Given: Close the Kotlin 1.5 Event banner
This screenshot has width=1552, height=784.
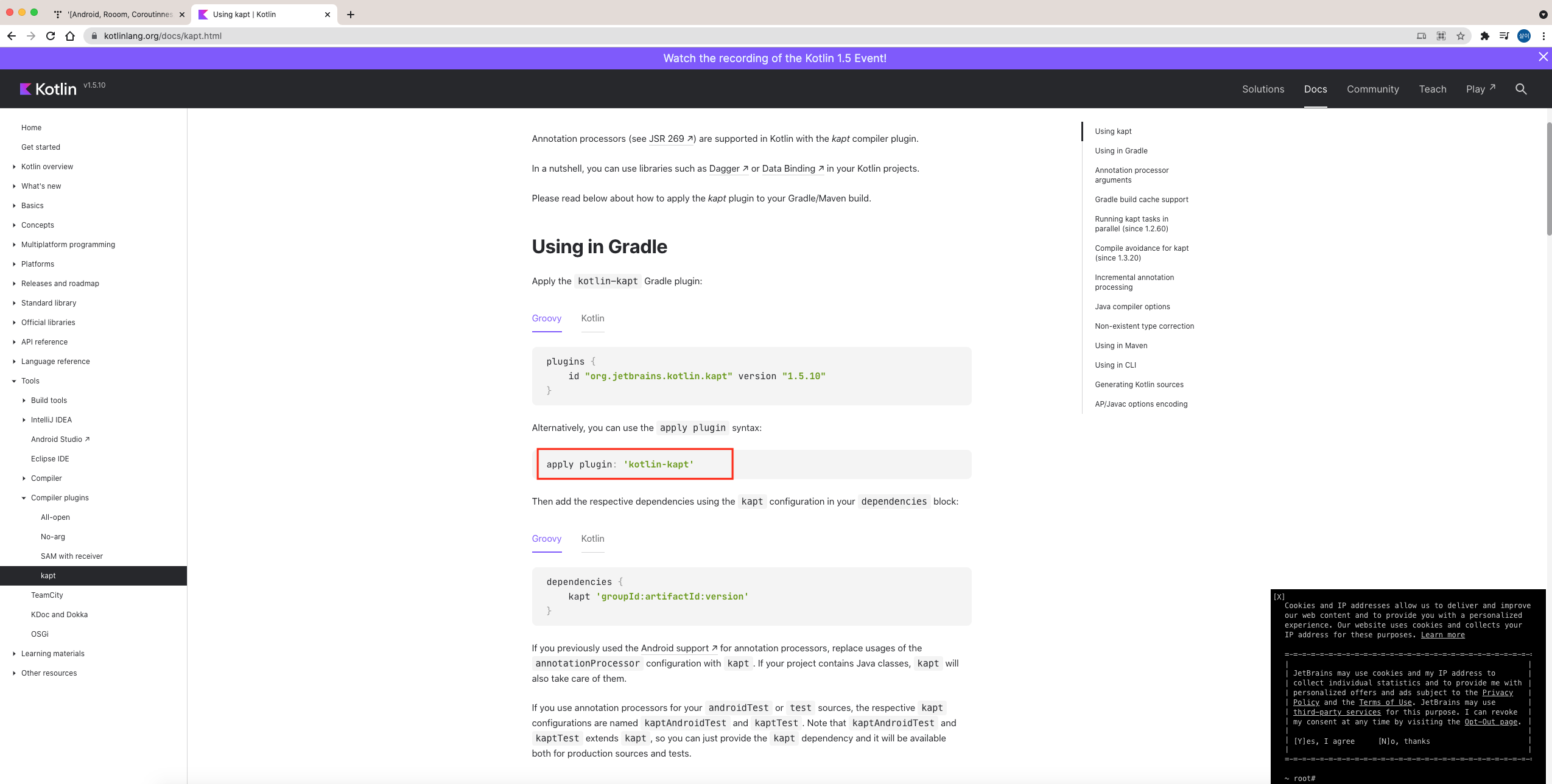Looking at the screenshot, I should pyautogui.click(x=1543, y=57).
